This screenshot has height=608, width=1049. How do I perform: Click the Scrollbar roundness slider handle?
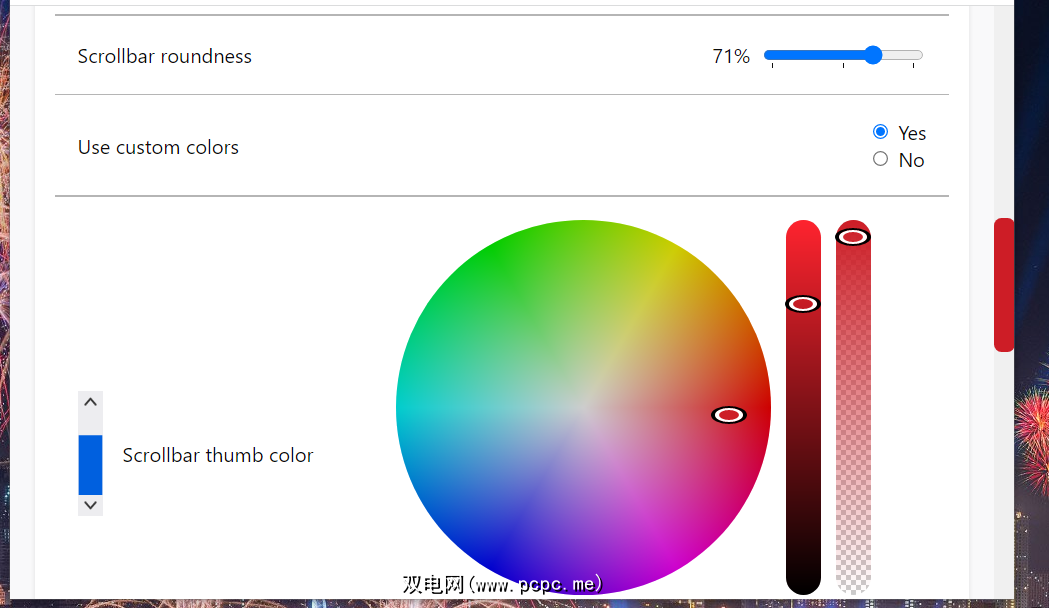[873, 56]
